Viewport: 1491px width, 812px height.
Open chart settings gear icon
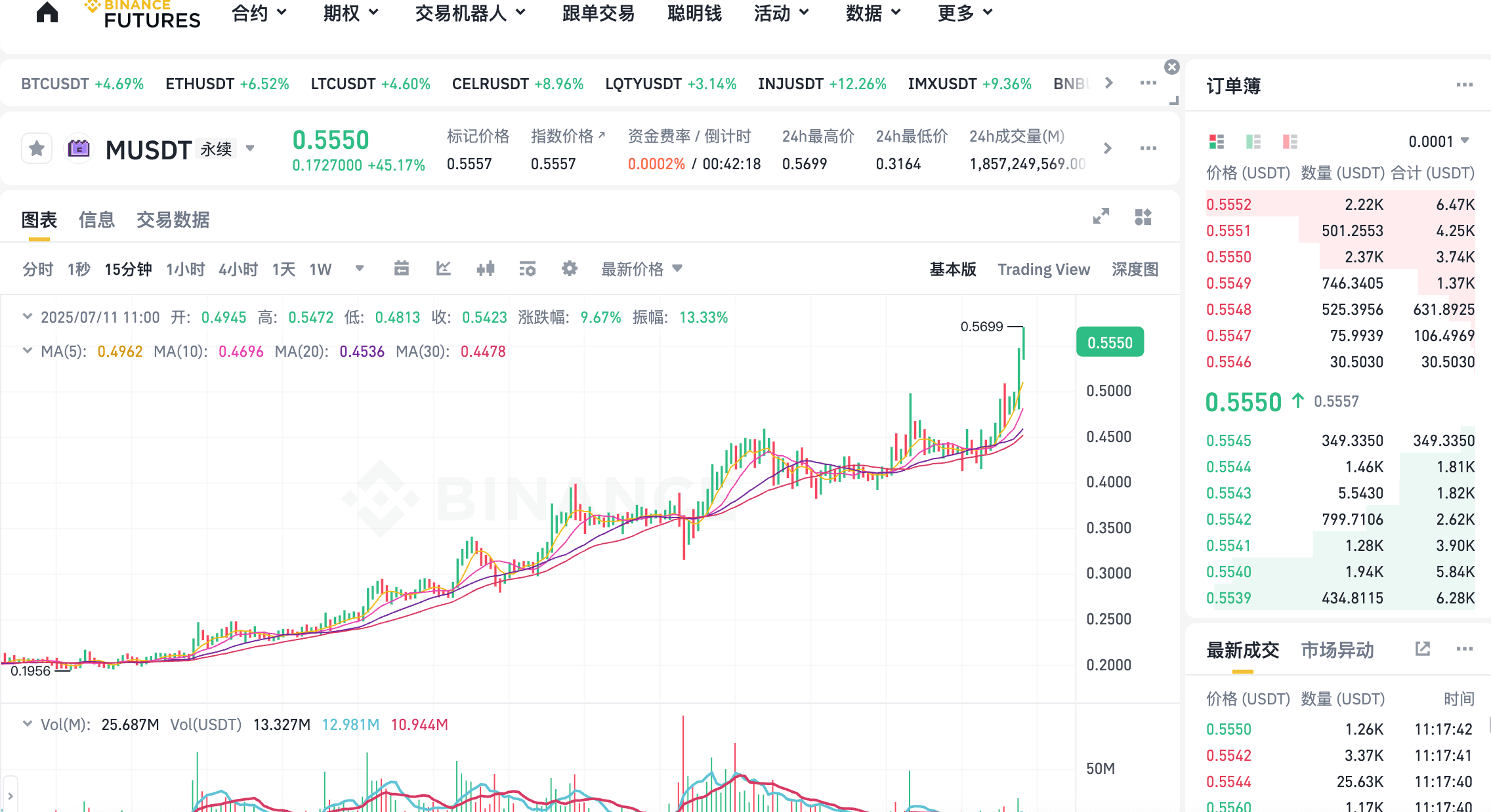(x=569, y=269)
